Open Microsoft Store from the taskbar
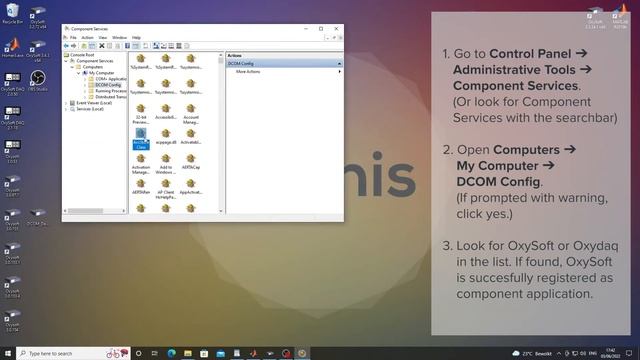This screenshot has width=640, height=360. point(204,353)
